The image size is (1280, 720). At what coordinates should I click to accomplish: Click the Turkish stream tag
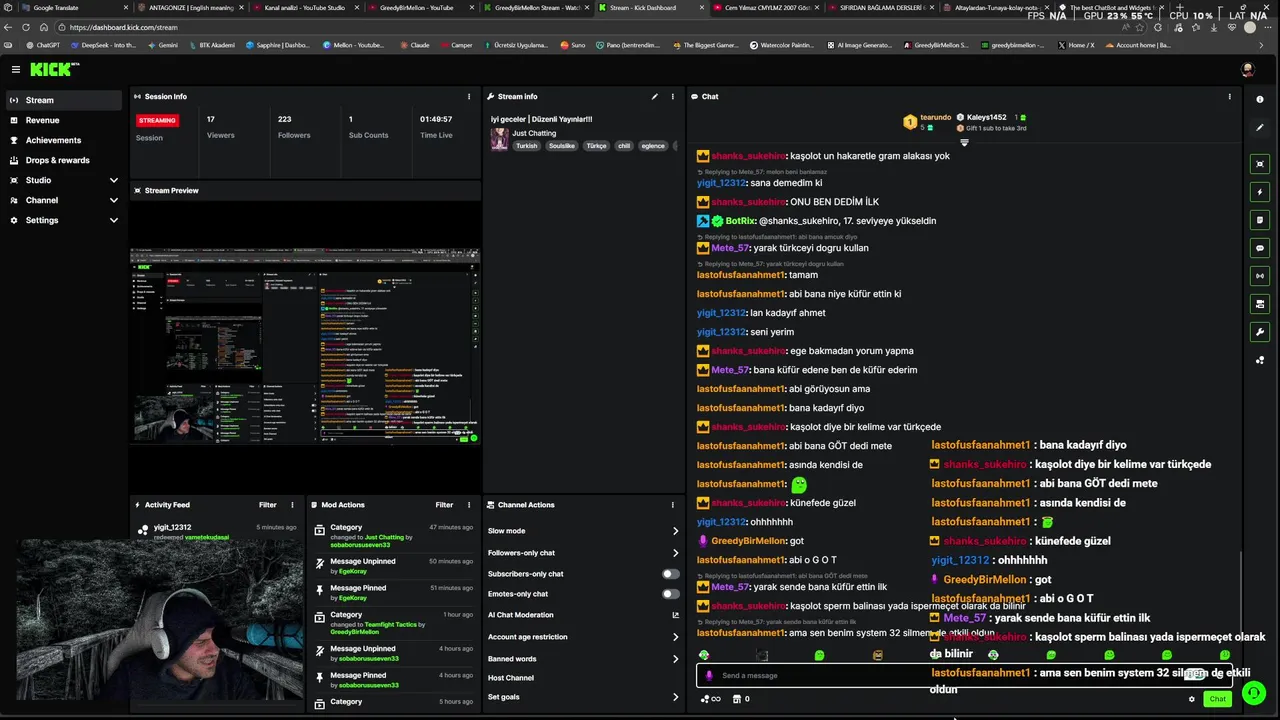coord(526,146)
